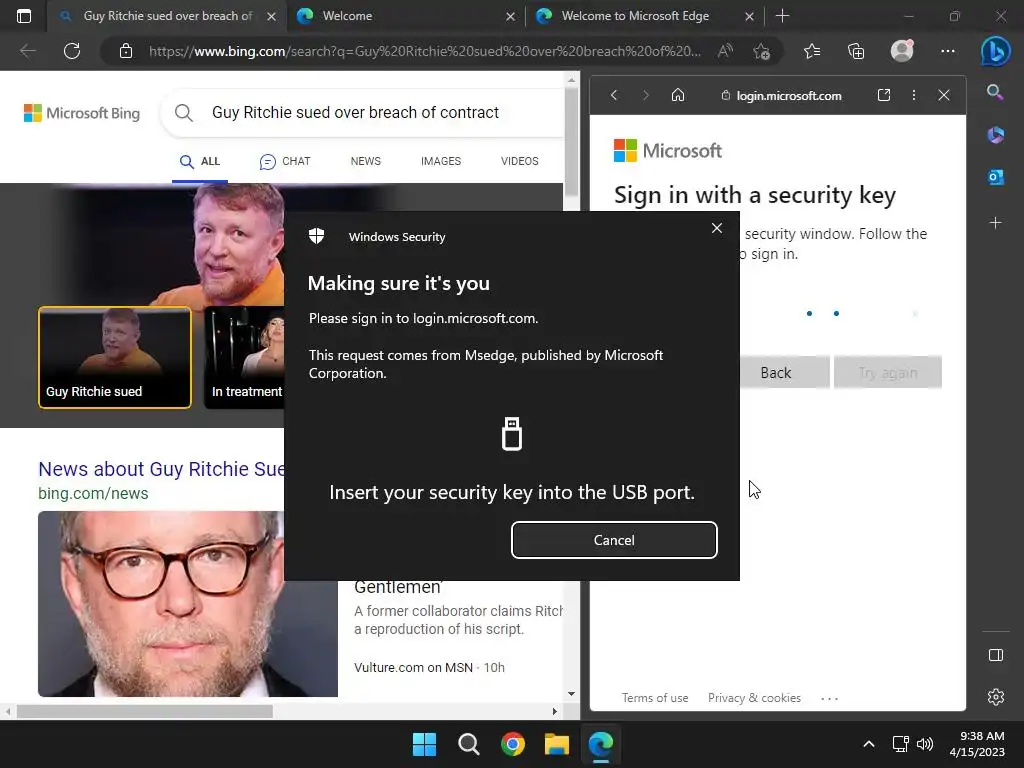Image resolution: width=1024 pixels, height=768 pixels.
Task: Open the volume tray icon
Action: (x=925, y=744)
